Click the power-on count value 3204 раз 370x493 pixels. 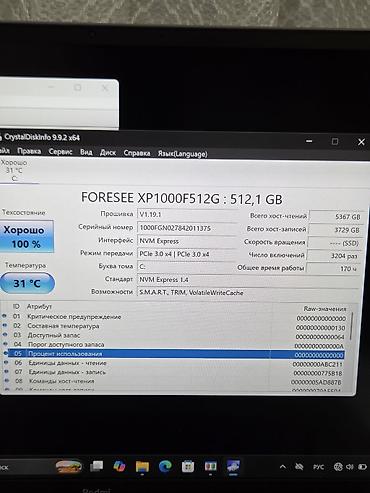click(333, 256)
